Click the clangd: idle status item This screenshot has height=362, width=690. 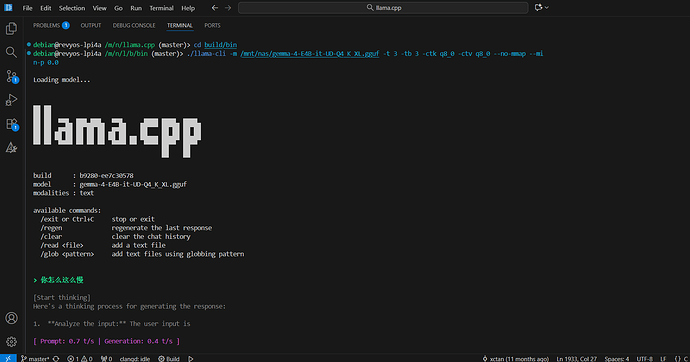[x=135, y=358]
